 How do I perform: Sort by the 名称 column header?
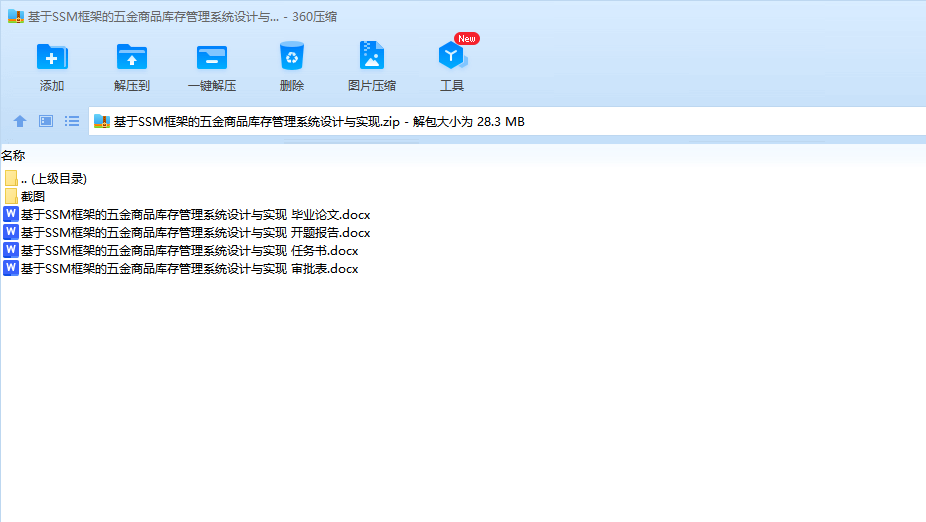[13, 156]
